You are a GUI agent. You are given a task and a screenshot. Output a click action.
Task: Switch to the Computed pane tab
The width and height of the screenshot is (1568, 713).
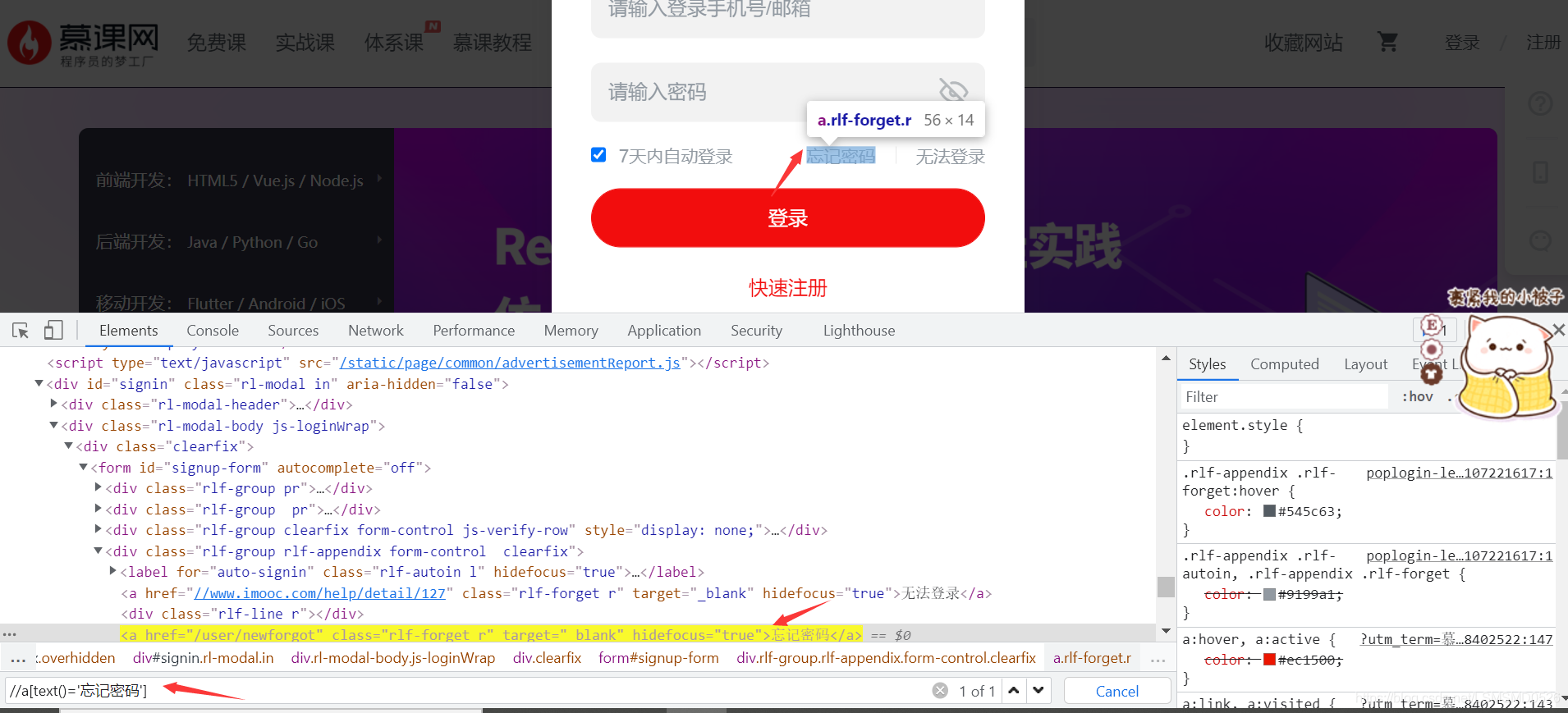point(1284,364)
